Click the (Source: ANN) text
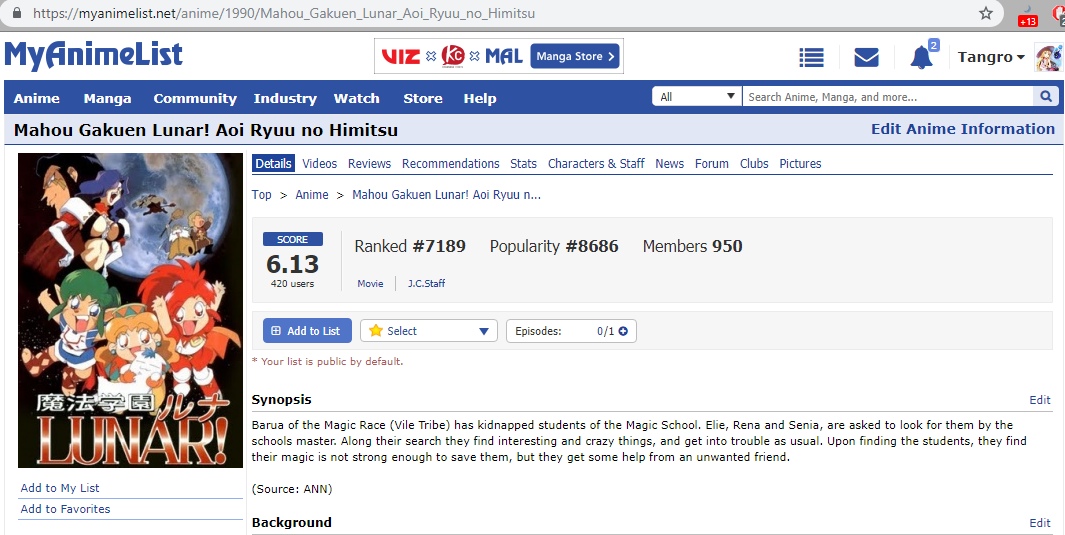Screen dimensions: 1065x535 tap(292, 489)
